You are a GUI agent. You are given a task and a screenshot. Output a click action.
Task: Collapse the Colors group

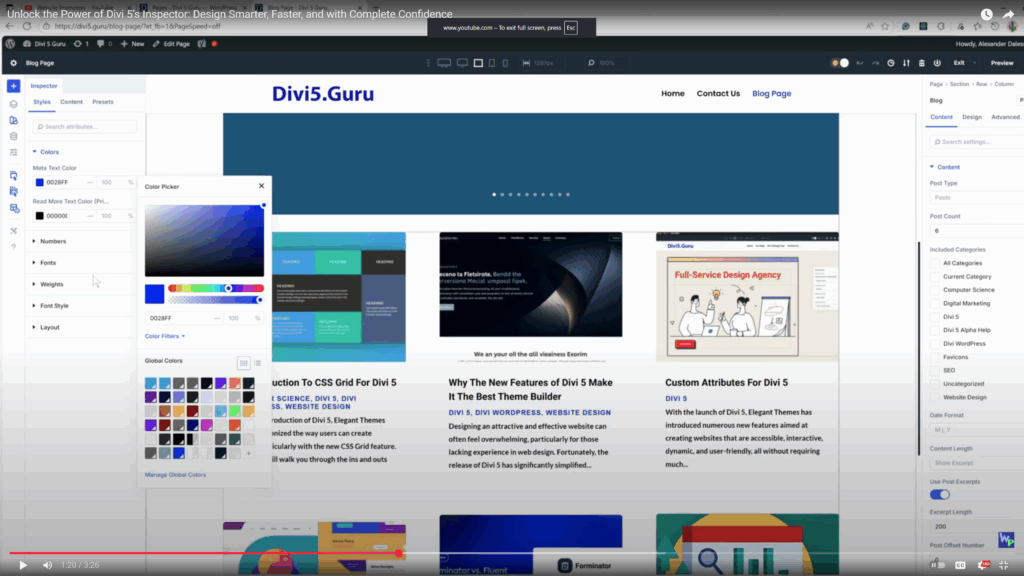tap(46, 152)
